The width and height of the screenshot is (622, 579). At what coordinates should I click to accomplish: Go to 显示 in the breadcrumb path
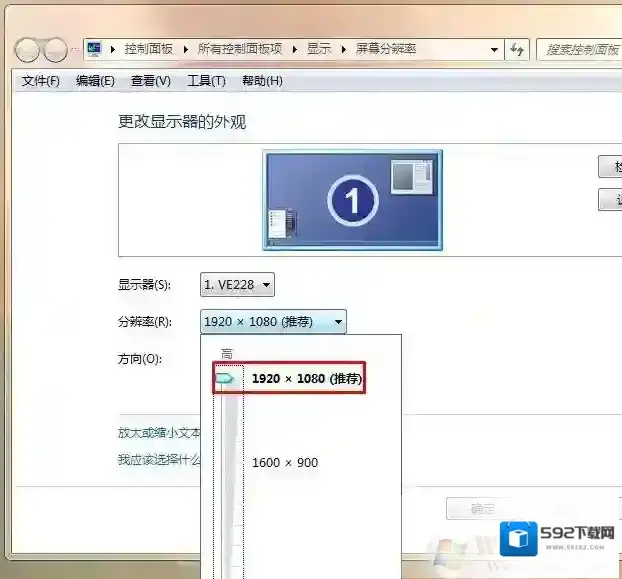pos(319,49)
